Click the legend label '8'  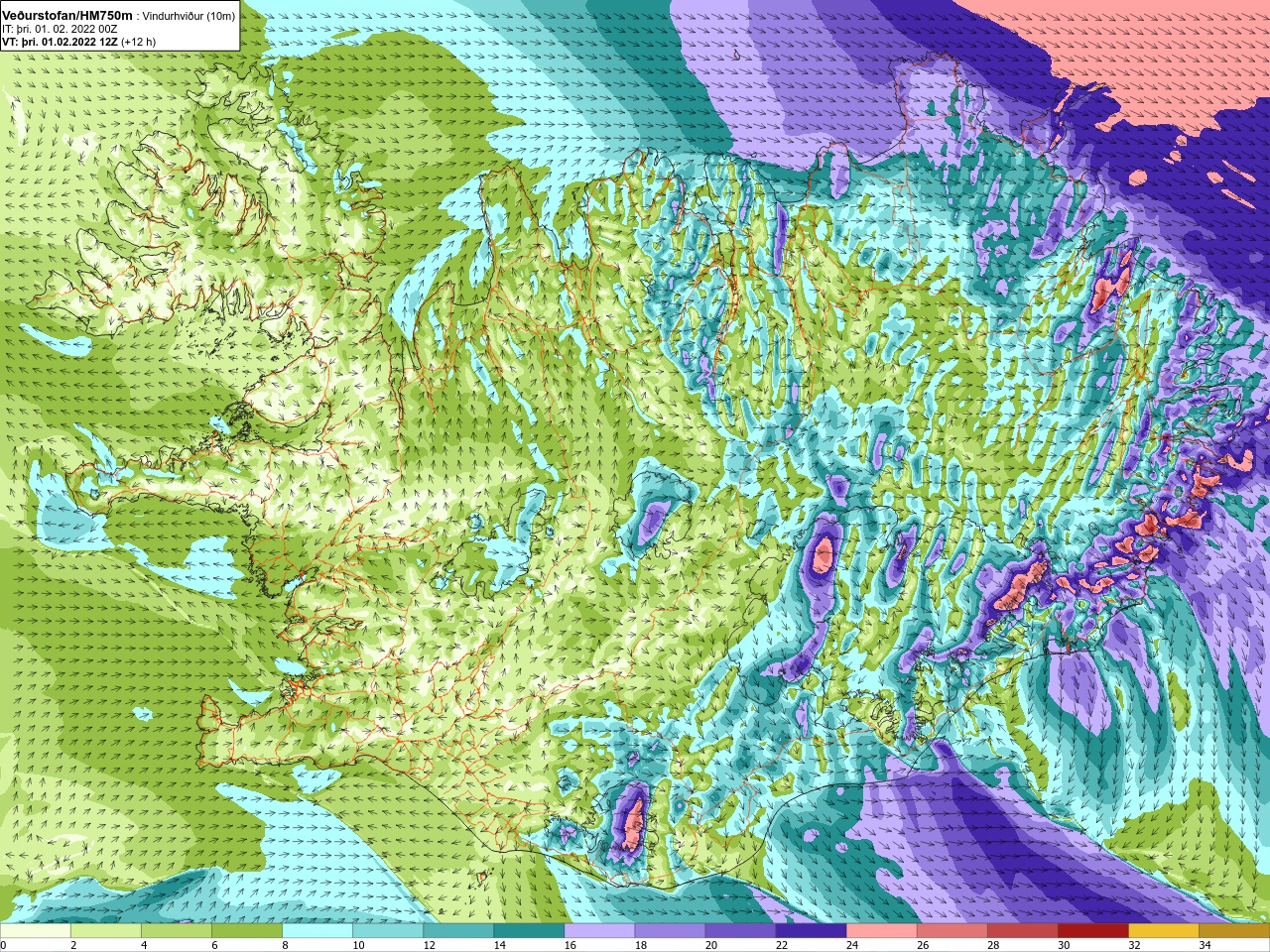pos(285,945)
